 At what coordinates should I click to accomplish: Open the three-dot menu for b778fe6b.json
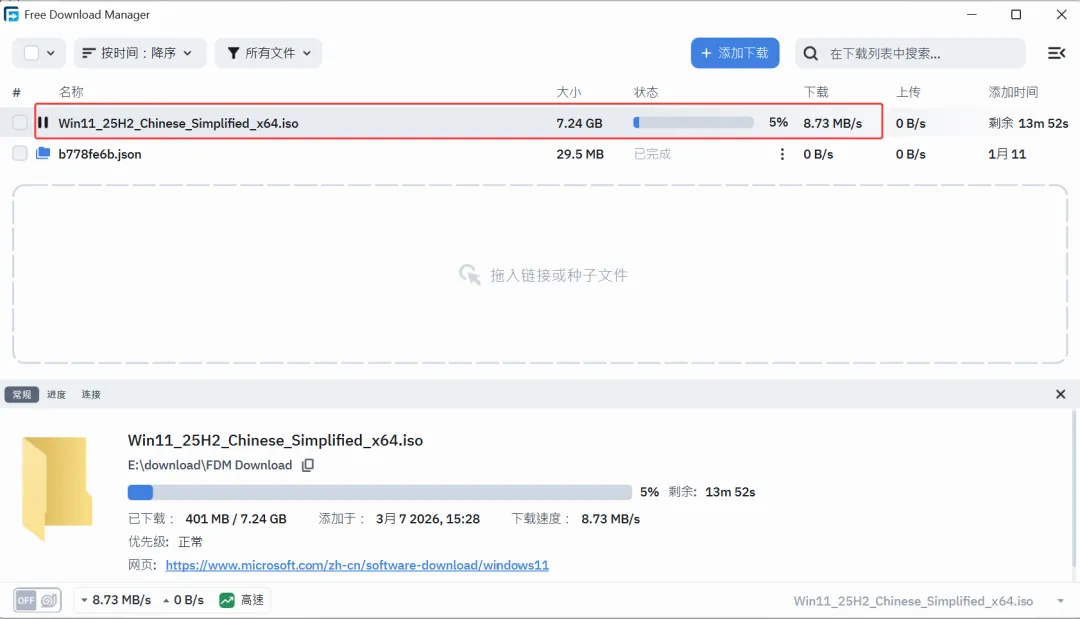[x=782, y=154]
